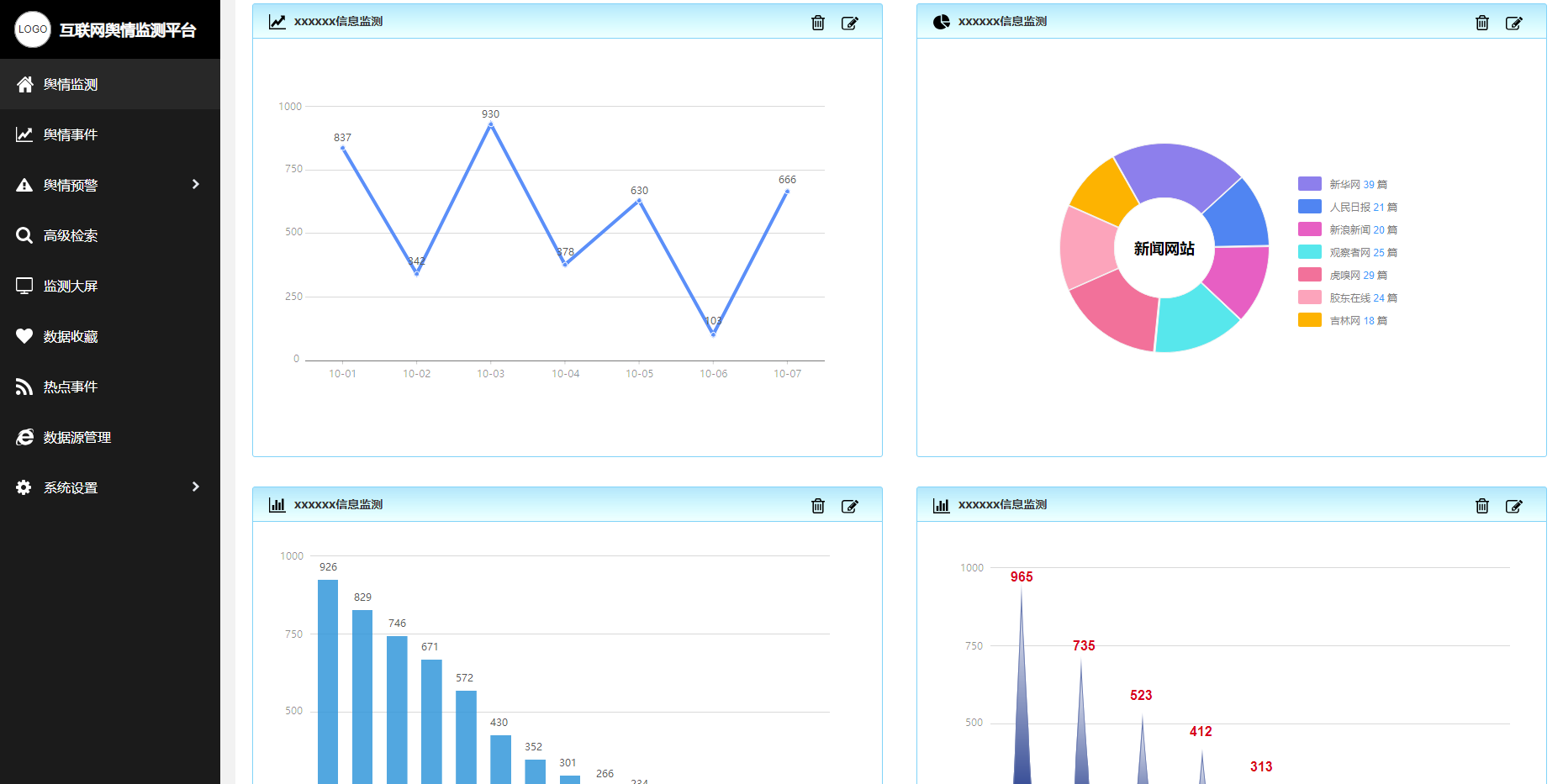Click the 829 bar in the bar chart
1563x784 pixels.
point(362,697)
